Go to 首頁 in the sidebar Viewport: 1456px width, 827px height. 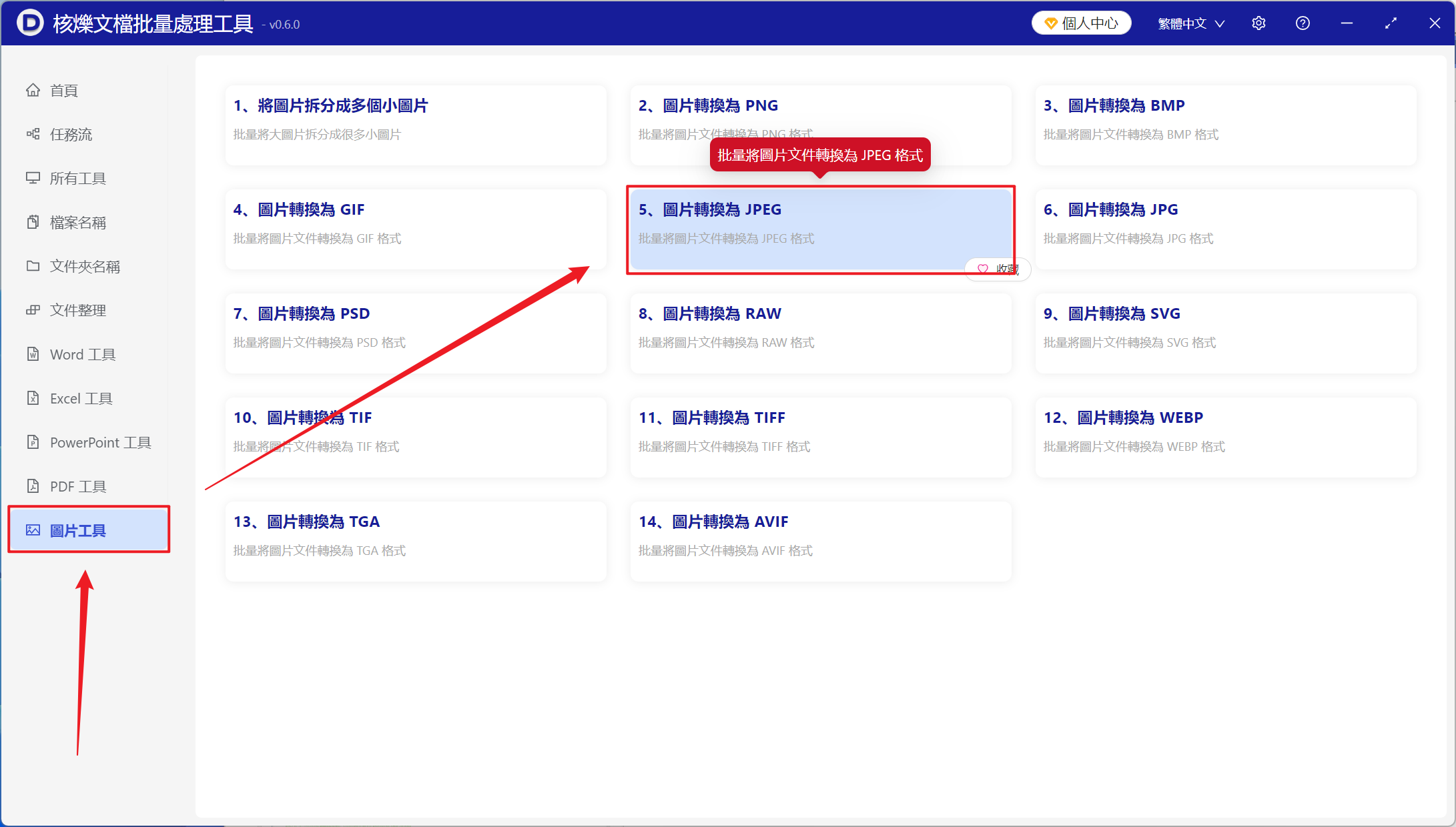tap(89, 90)
